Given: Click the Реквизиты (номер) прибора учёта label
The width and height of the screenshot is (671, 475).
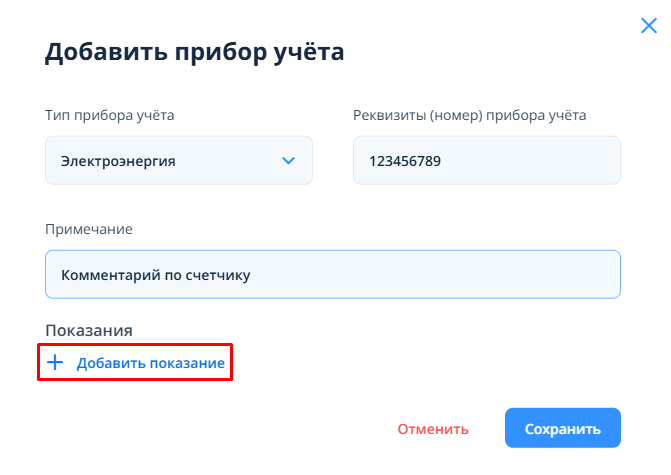Looking at the screenshot, I should tap(469, 115).
